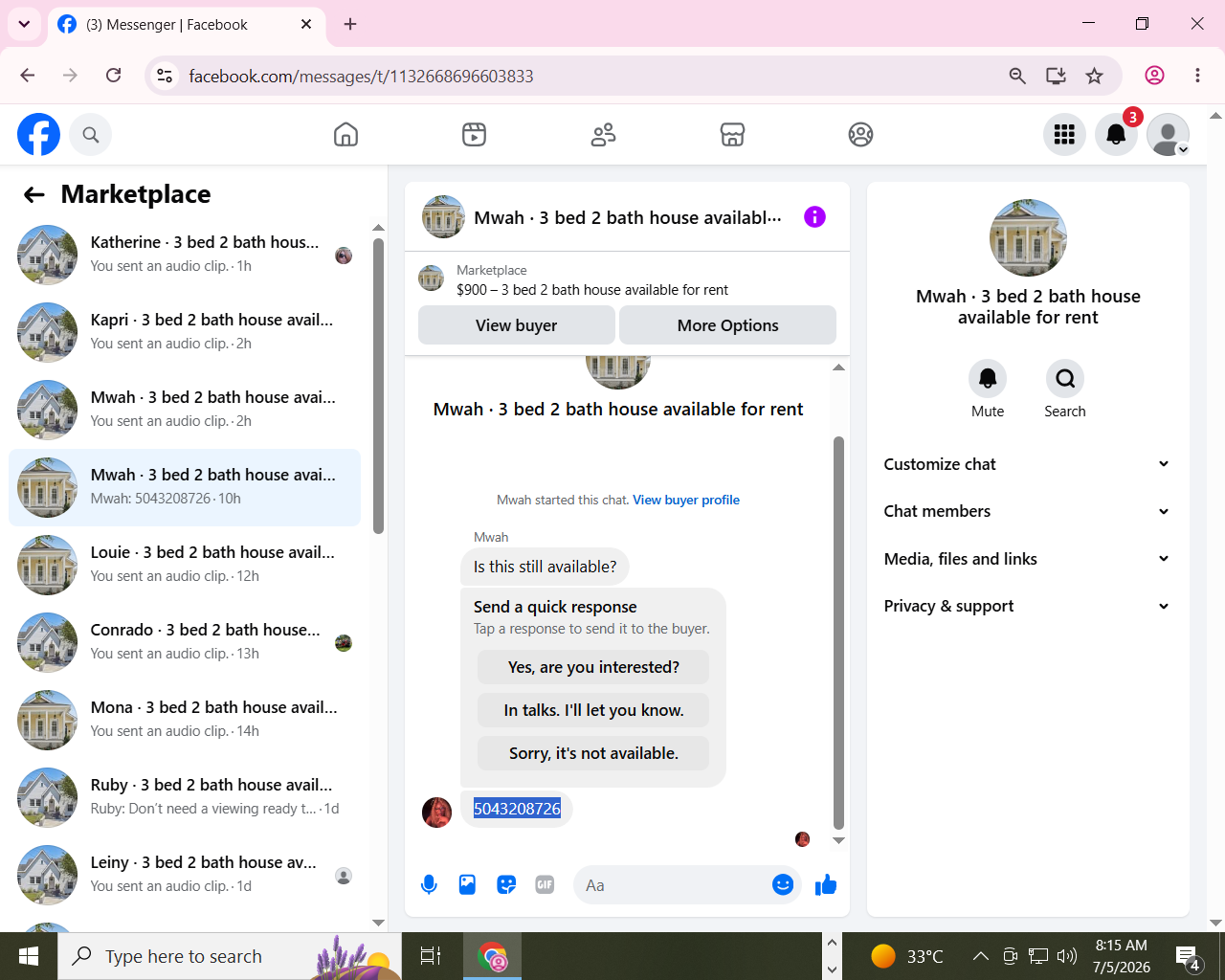Click the message text field

click(674, 885)
